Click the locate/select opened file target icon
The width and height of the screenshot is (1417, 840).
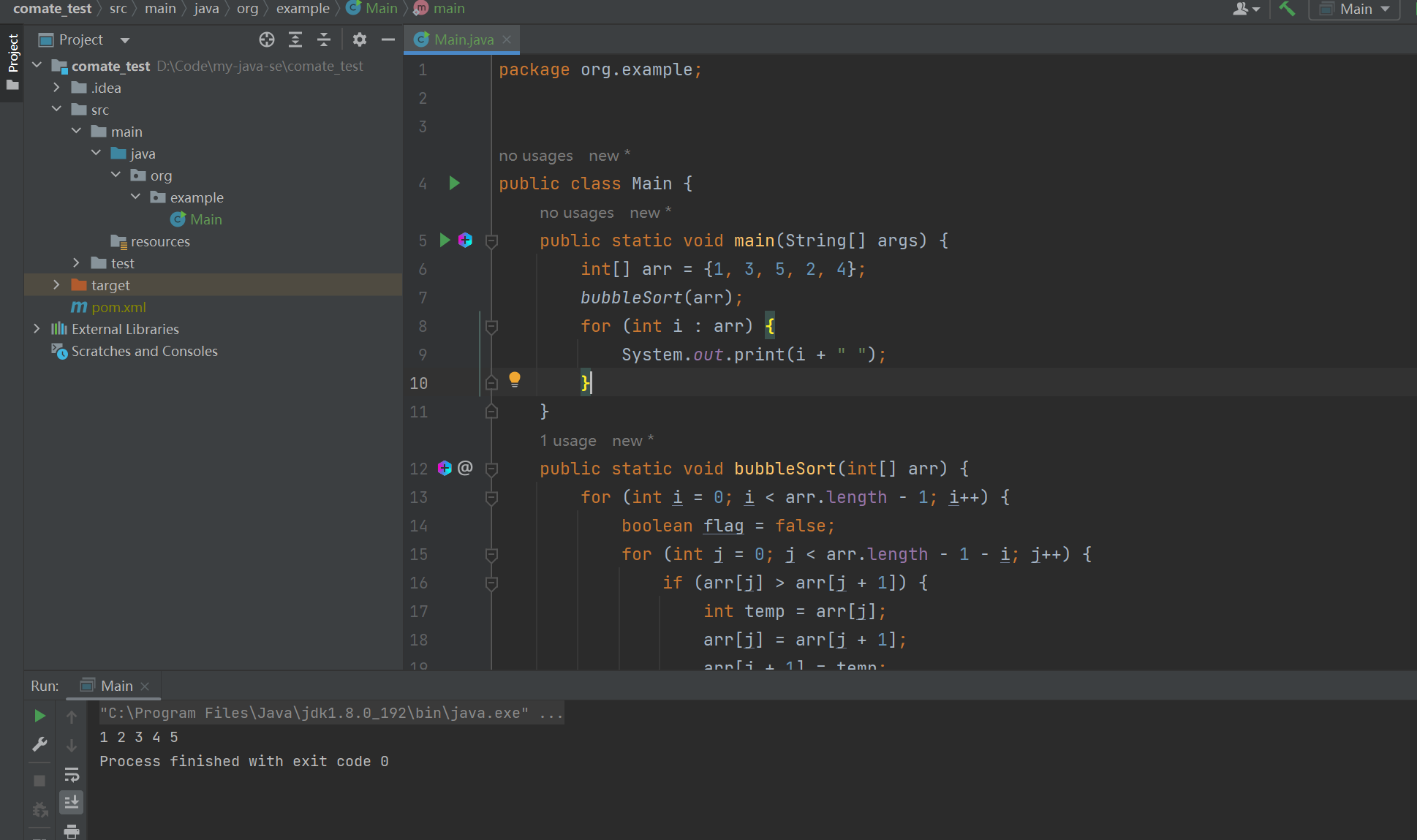[x=267, y=39]
